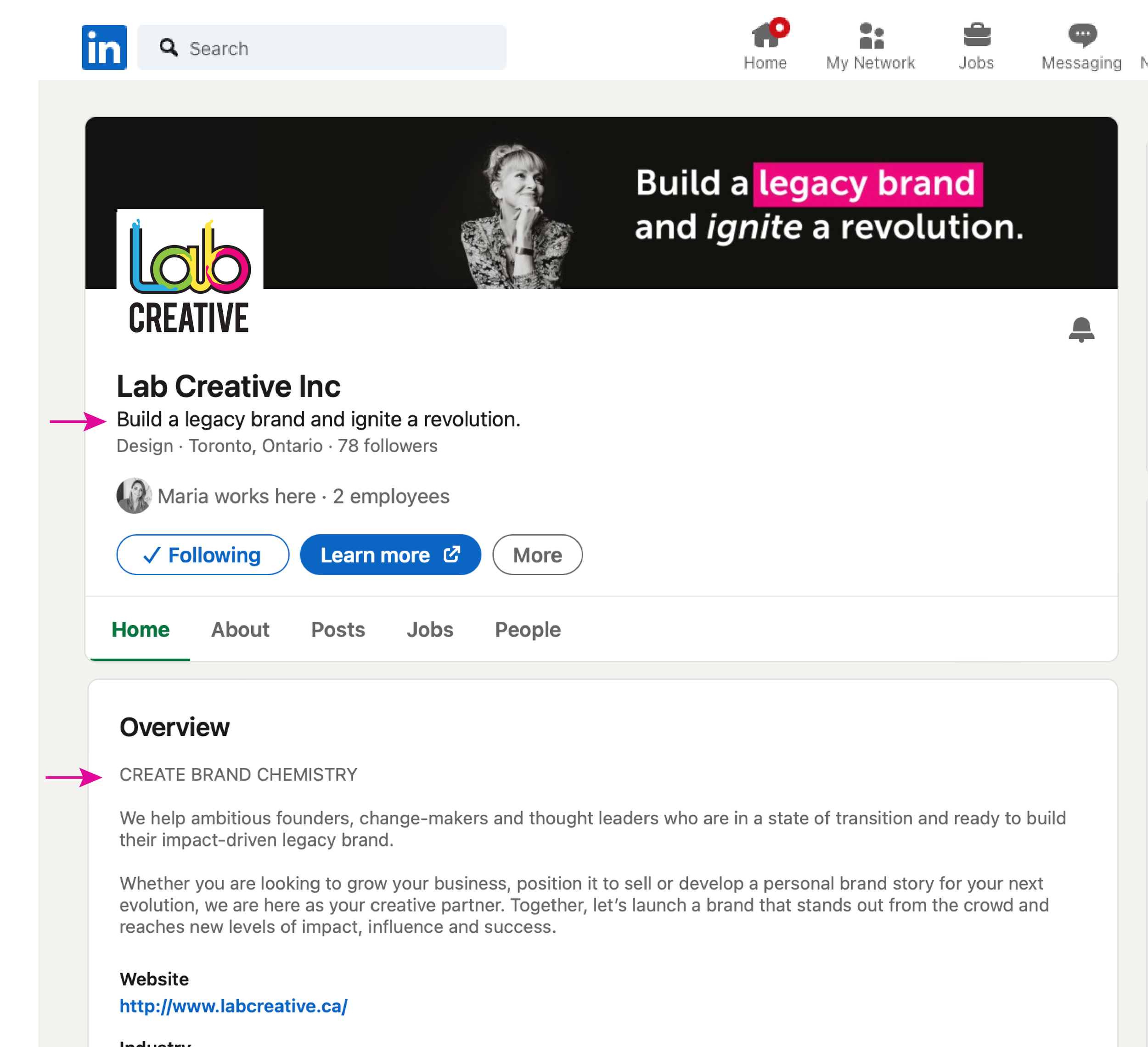Open the Home nav icon

point(765,36)
